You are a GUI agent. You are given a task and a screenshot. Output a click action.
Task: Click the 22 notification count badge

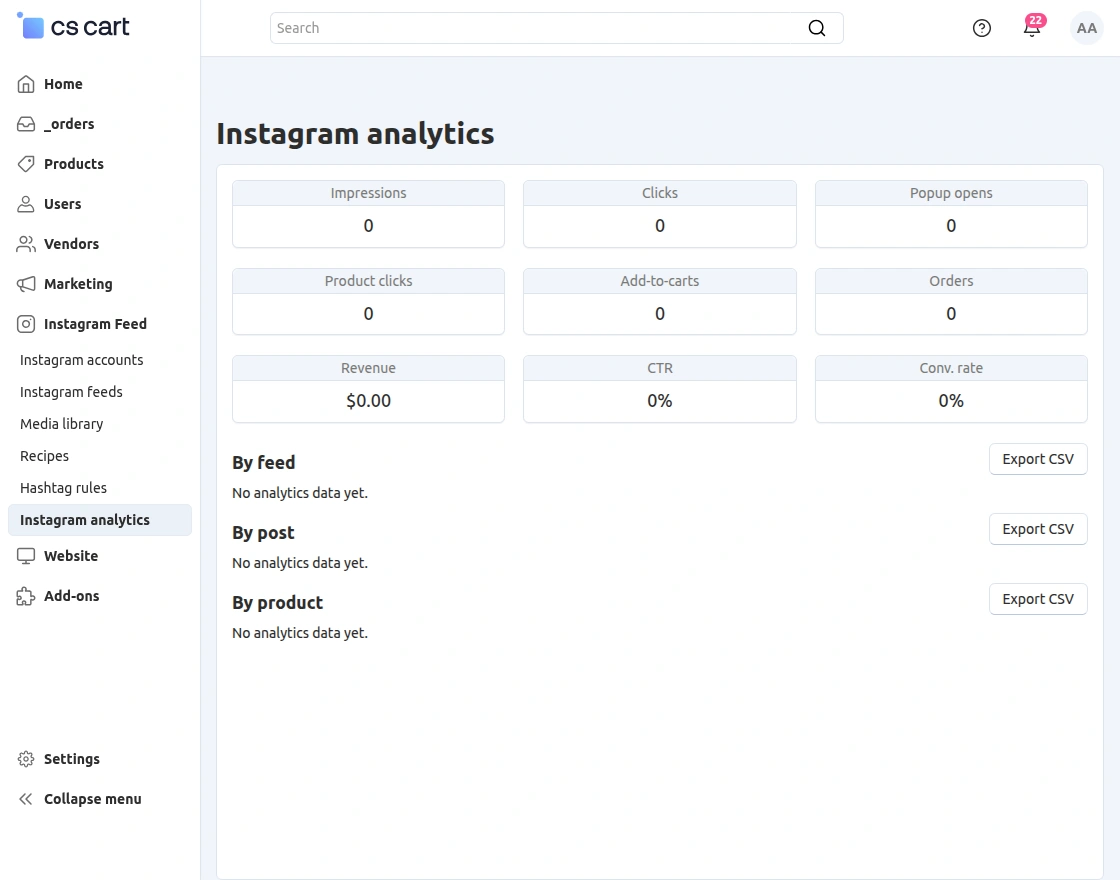pyautogui.click(x=1036, y=20)
